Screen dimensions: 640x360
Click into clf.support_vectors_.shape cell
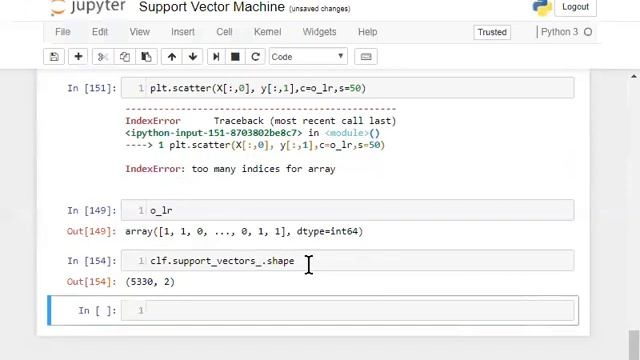click(x=347, y=260)
